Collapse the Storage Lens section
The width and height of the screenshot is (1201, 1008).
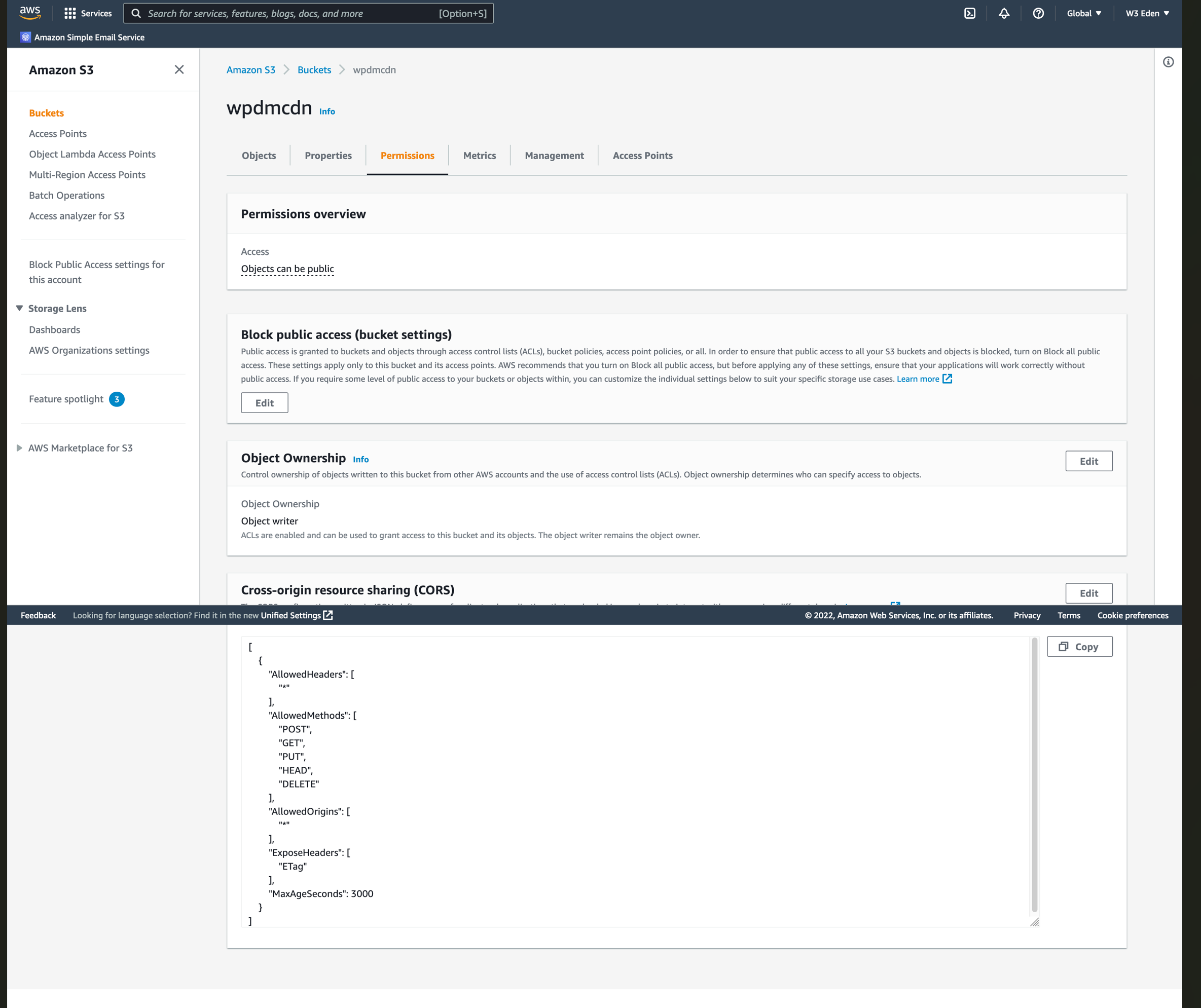click(19, 308)
